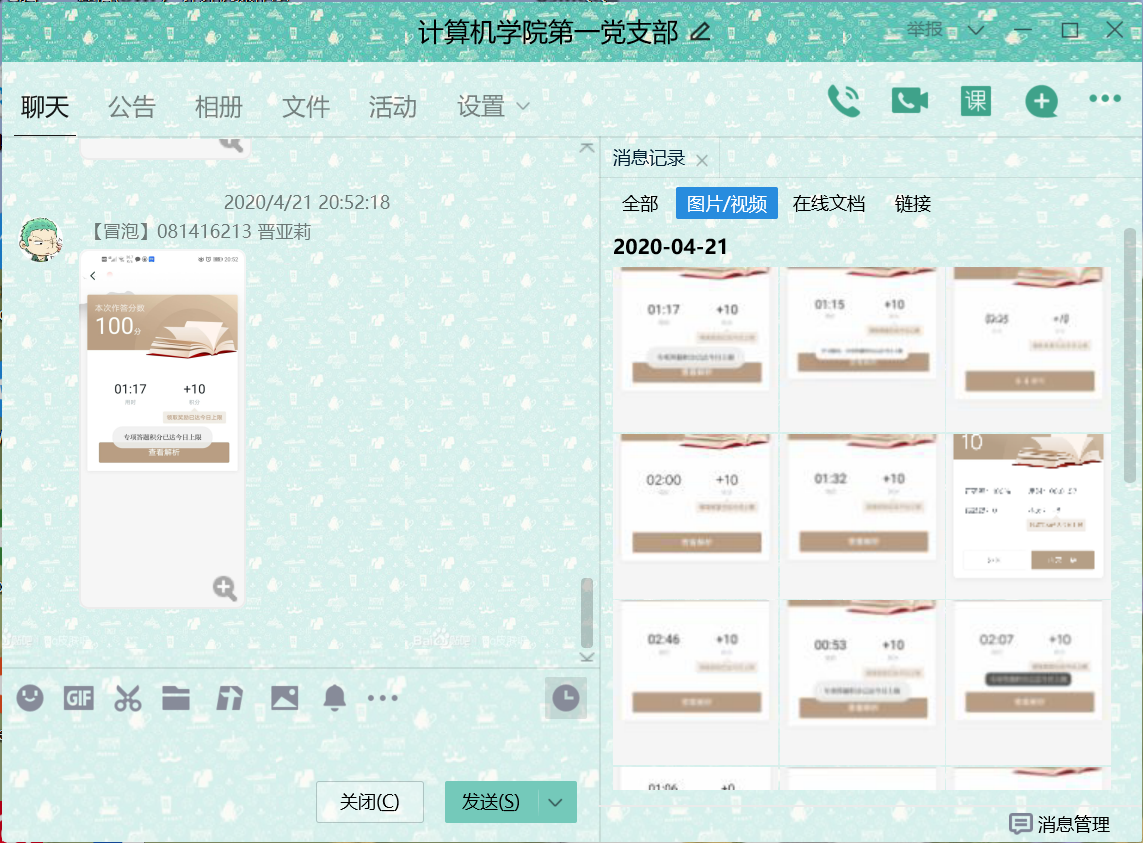
Task: Close the 消息记录 tab
Action: (x=702, y=160)
